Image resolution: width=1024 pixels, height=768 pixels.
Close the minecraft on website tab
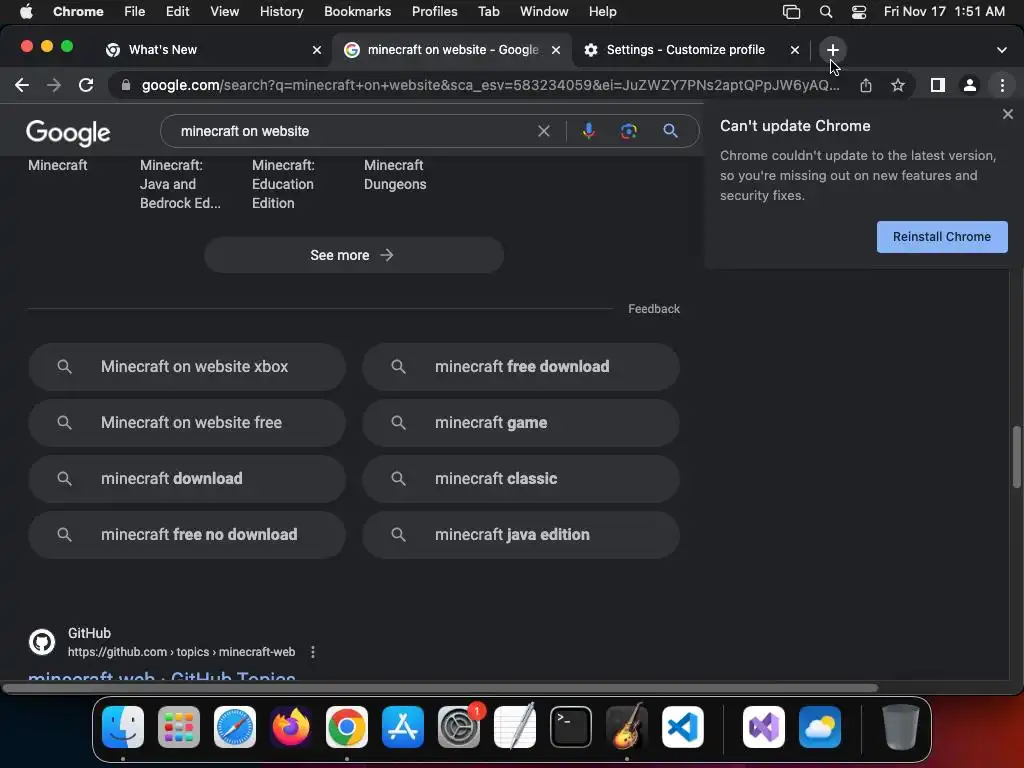(x=556, y=50)
